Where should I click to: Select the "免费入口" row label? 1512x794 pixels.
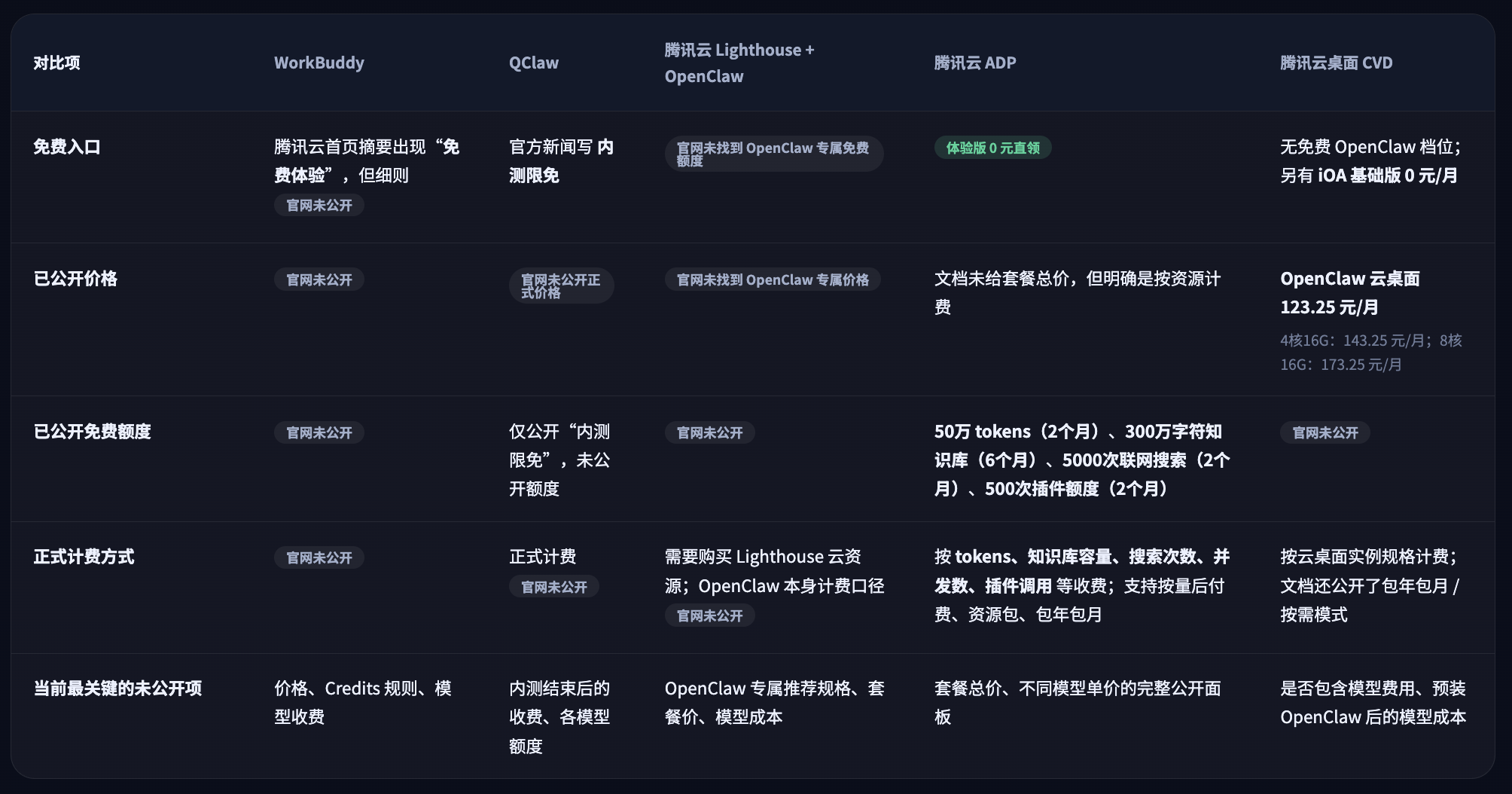point(67,147)
